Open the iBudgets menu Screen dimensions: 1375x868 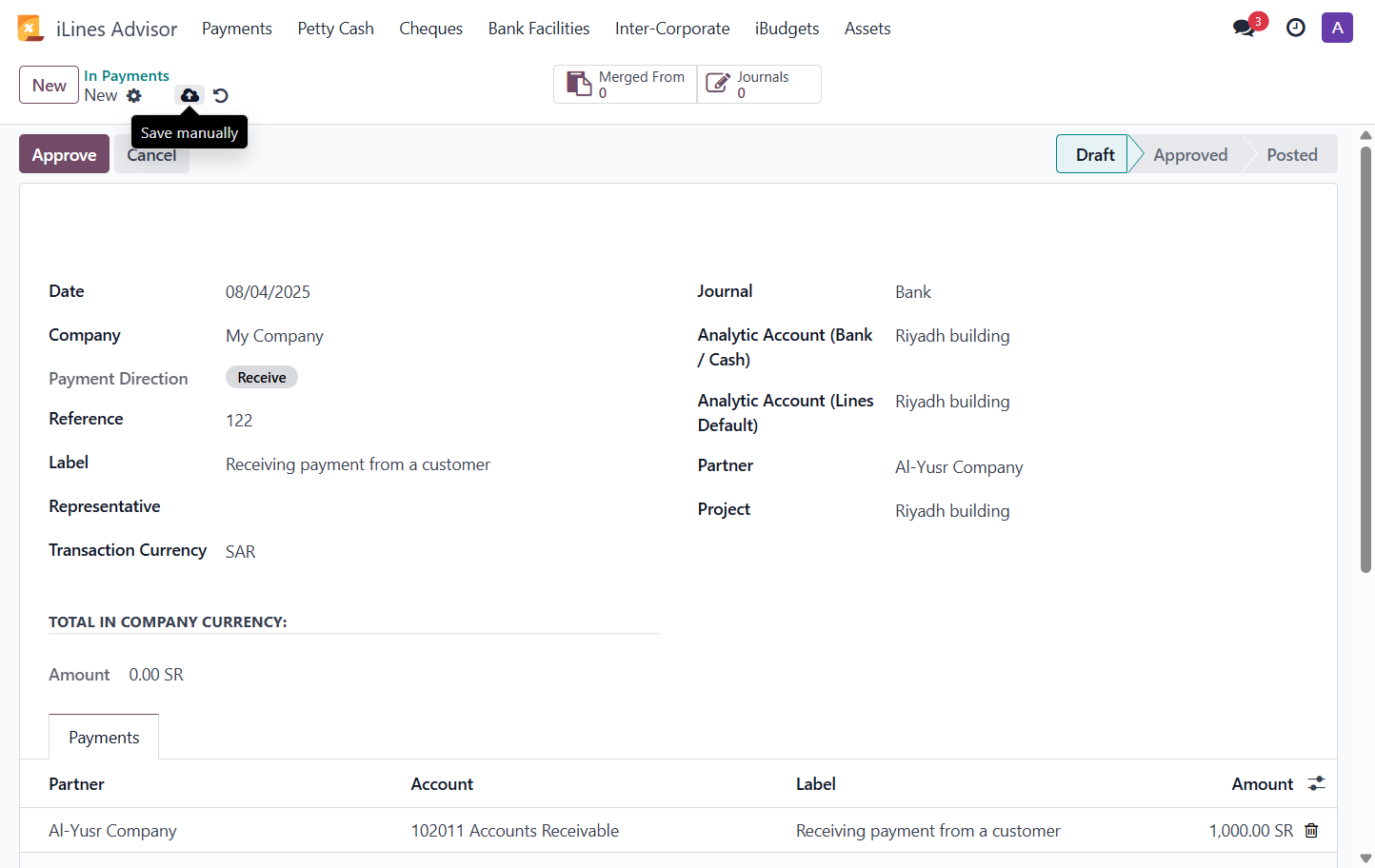coord(787,29)
